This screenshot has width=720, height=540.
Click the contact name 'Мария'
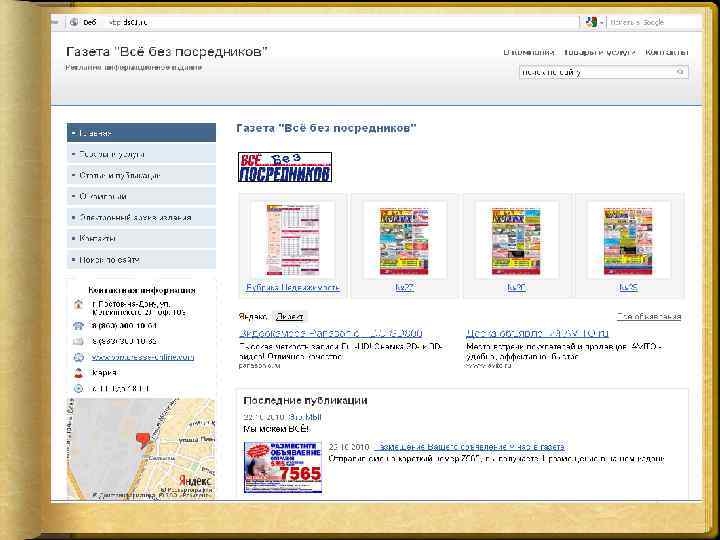pyautogui.click(x=104, y=372)
